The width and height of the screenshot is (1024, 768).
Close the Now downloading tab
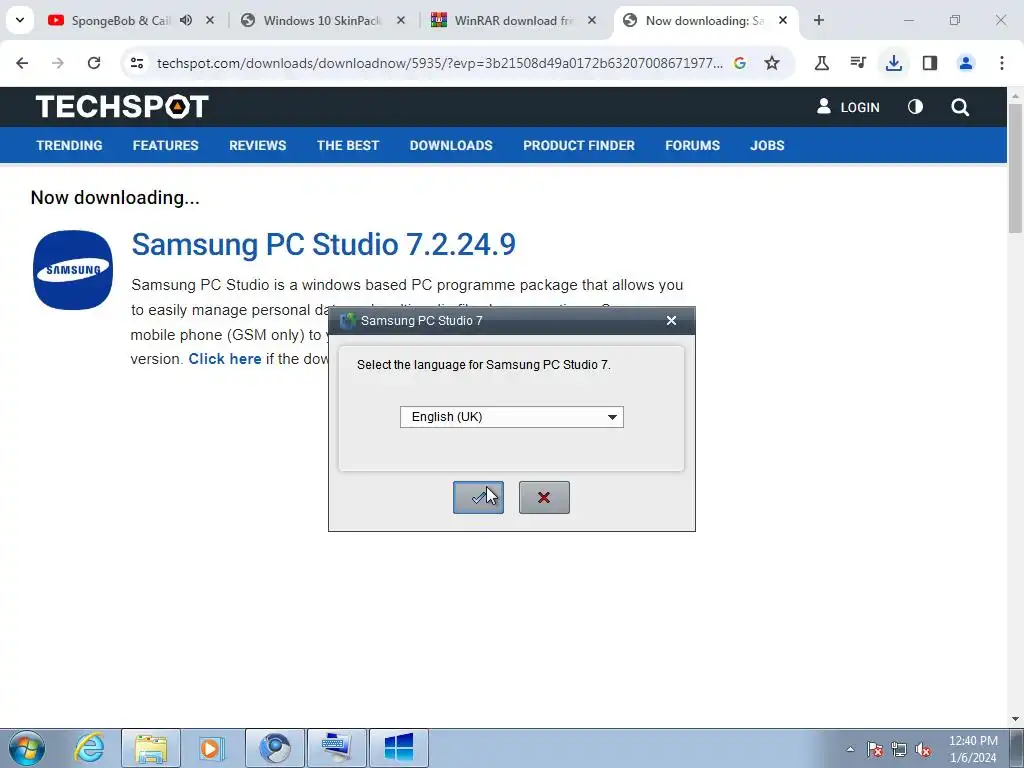point(783,20)
